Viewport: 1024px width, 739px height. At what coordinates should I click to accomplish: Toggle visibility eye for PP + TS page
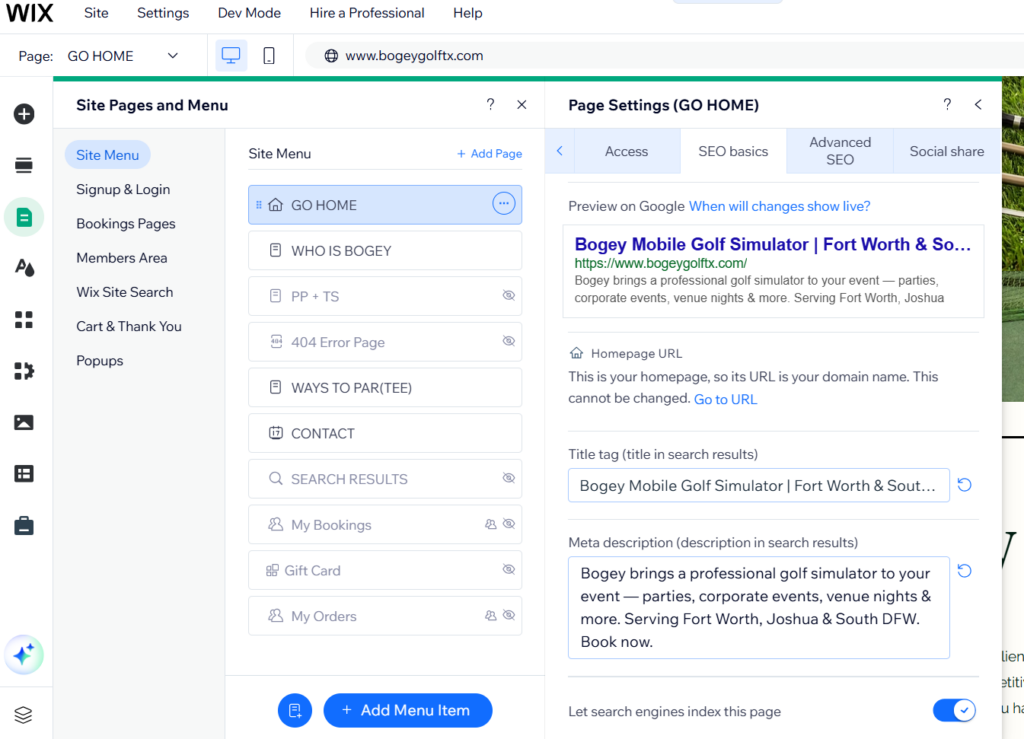click(508, 296)
